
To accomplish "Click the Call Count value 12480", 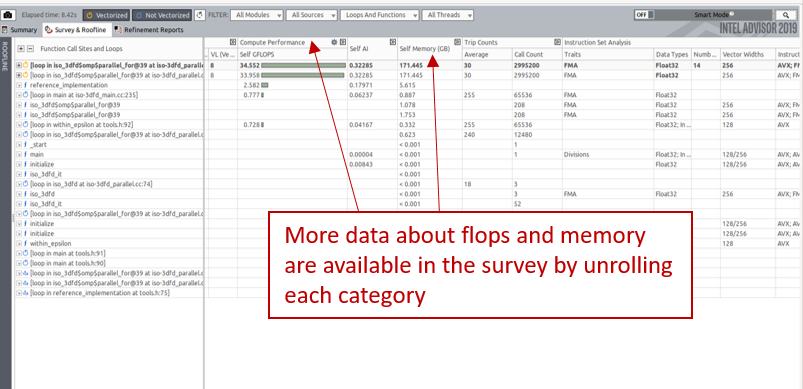I will (x=523, y=135).
